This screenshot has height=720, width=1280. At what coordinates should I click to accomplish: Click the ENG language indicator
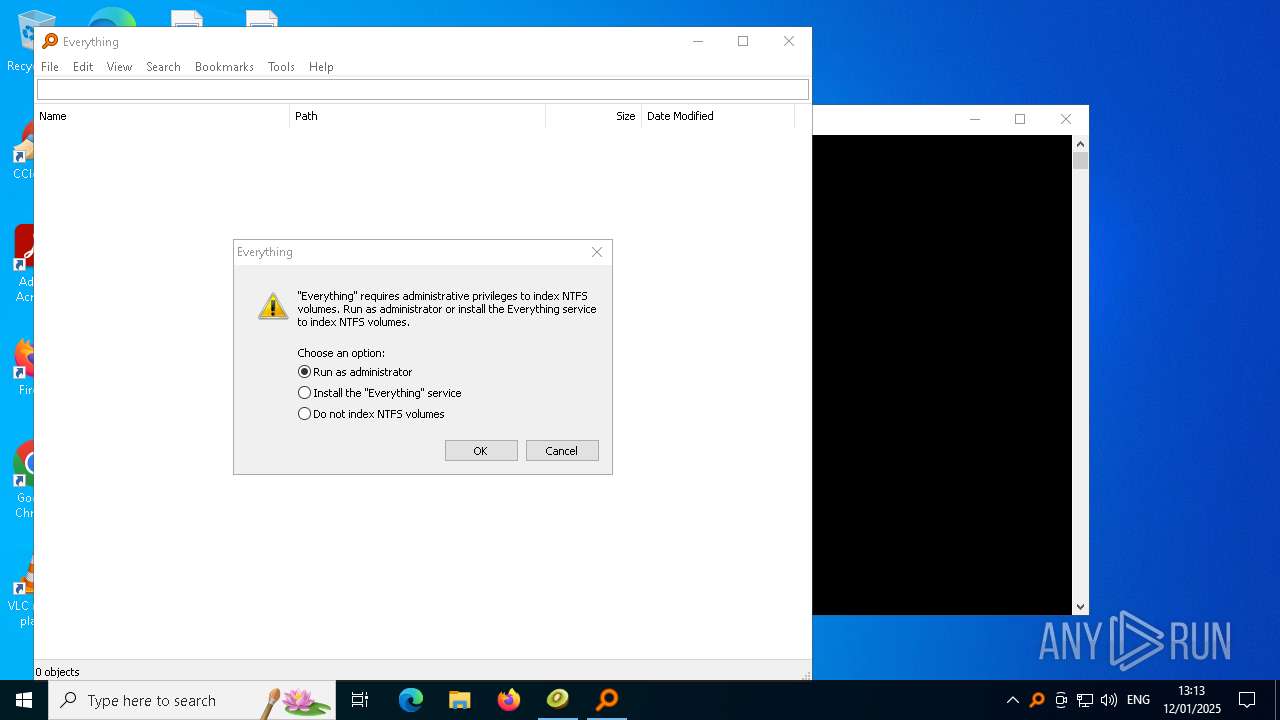[x=1138, y=700]
